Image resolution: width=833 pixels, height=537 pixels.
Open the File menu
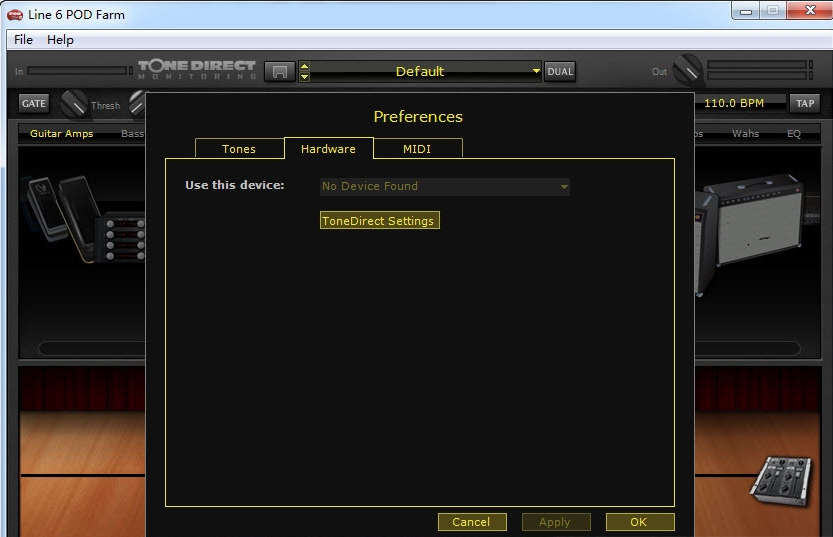[23, 40]
